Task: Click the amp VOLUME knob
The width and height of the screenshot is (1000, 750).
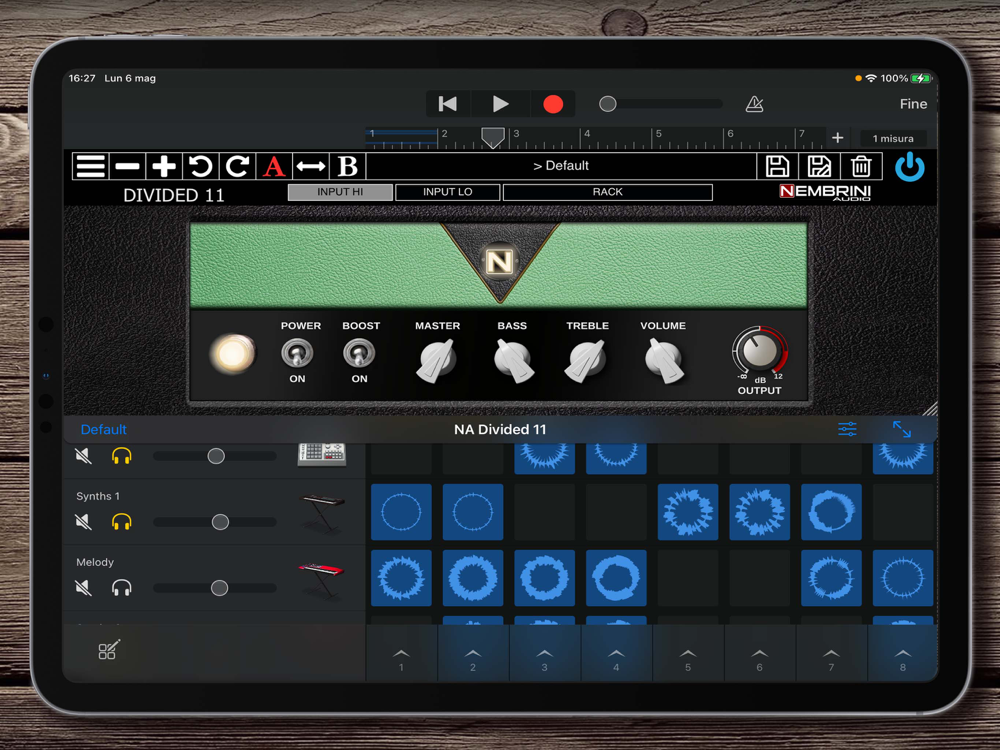Action: [664, 360]
